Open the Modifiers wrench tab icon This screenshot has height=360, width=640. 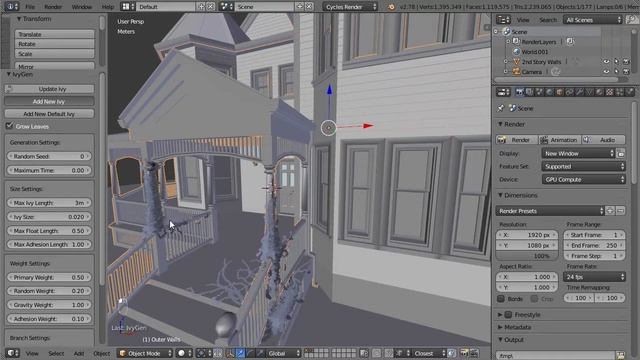[x=579, y=92]
